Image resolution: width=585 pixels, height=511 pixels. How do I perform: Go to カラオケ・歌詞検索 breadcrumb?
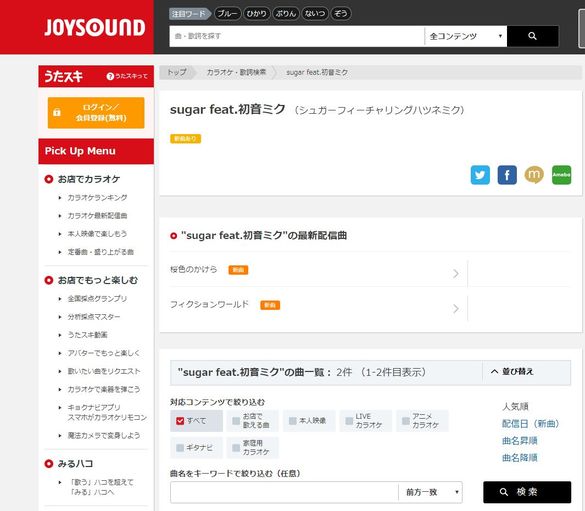point(236,72)
